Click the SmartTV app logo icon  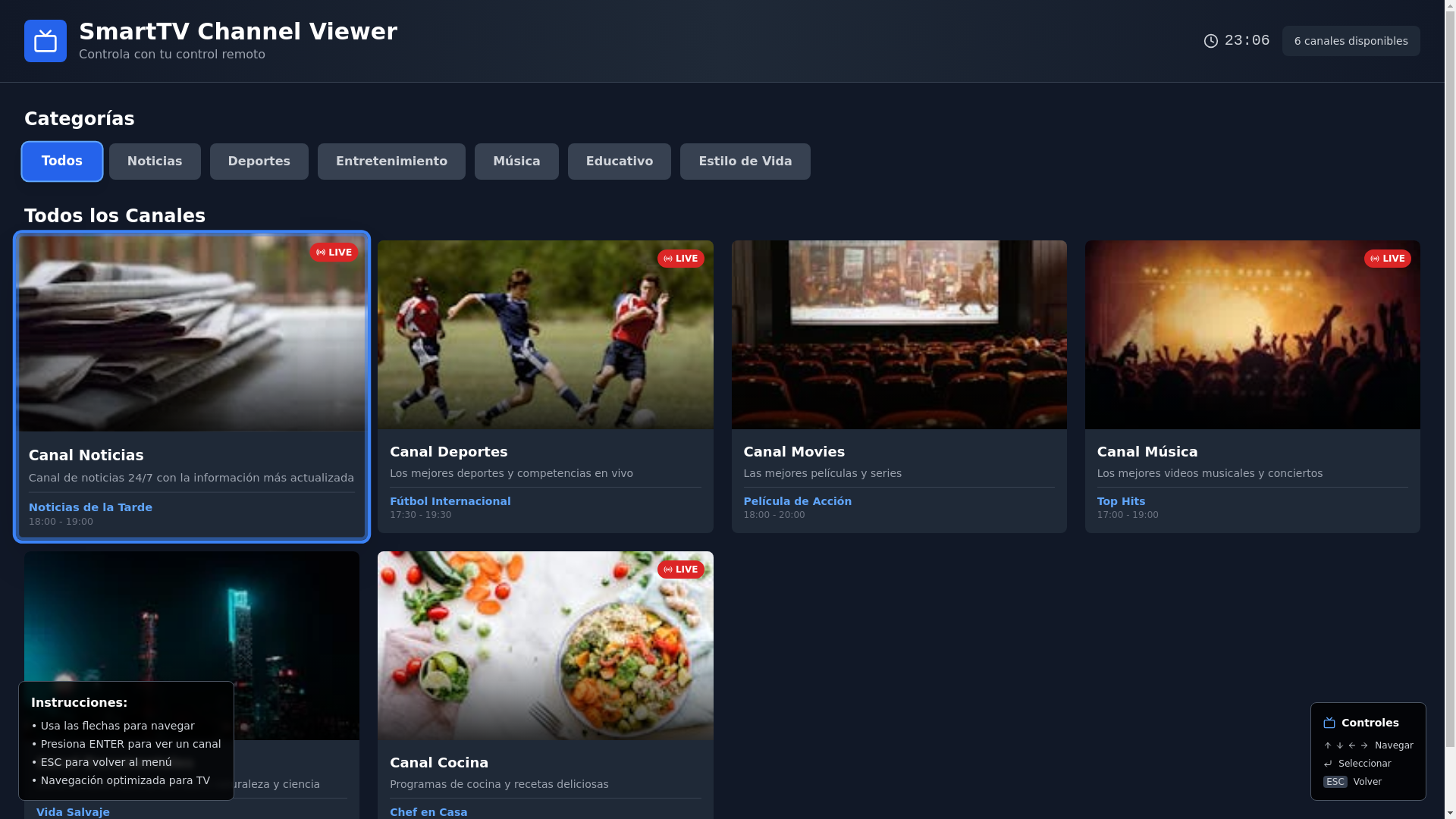tap(45, 41)
